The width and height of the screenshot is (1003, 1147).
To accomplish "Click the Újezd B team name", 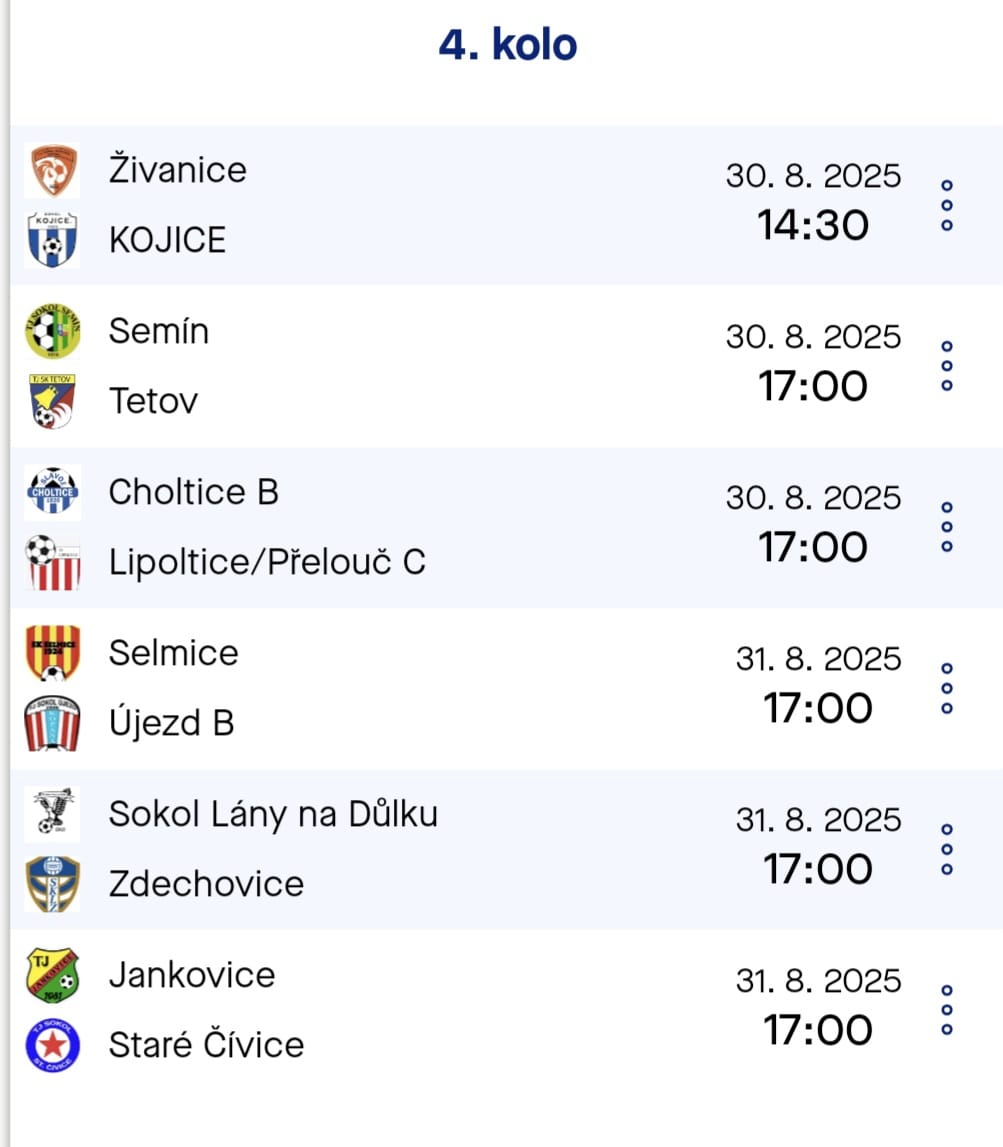I will (172, 723).
